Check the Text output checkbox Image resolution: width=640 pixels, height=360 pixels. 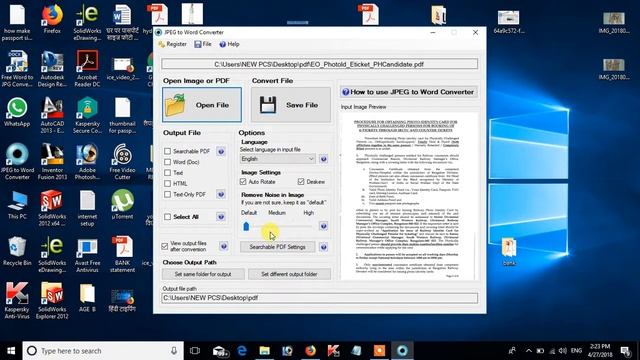pos(167,173)
